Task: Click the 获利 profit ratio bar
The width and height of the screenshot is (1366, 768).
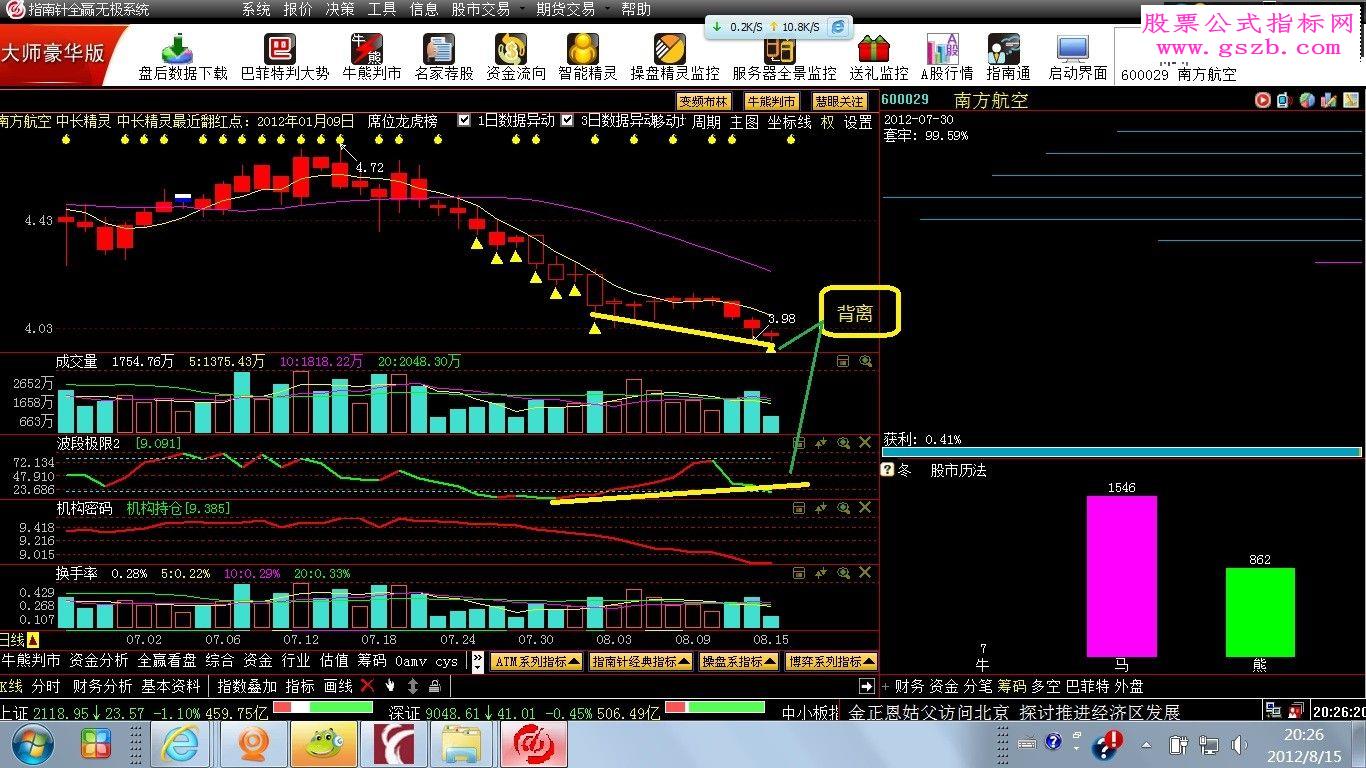Action: click(1121, 452)
